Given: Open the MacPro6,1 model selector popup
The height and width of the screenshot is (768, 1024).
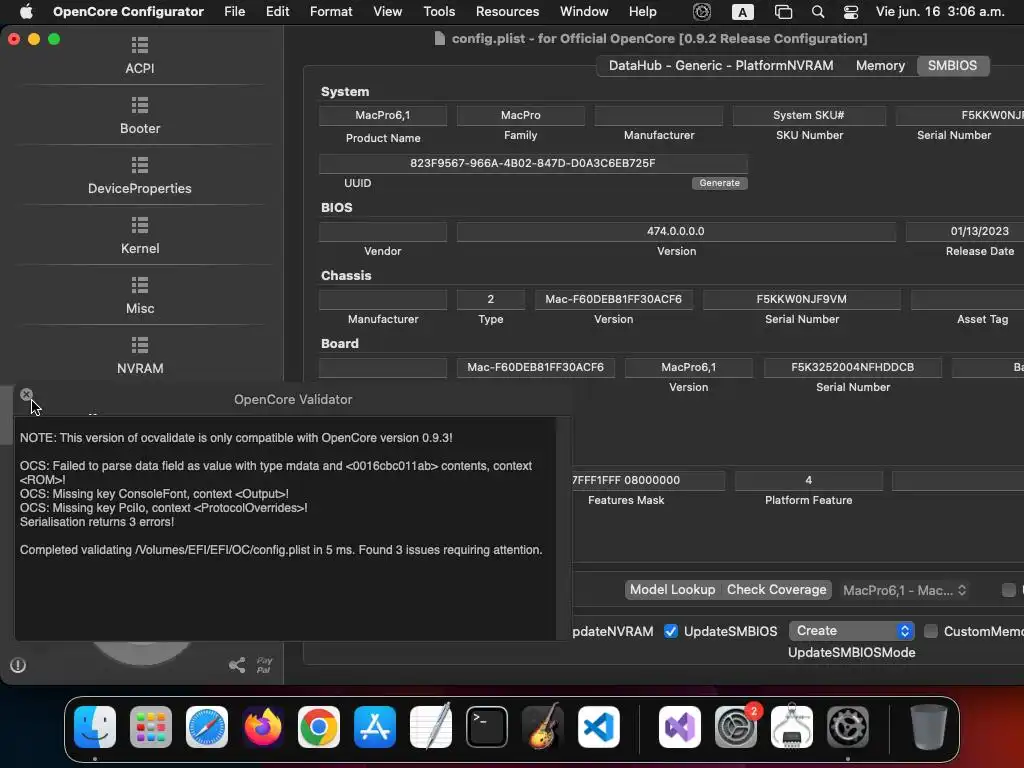Looking at the screenshot, I should tap(904, 590).
